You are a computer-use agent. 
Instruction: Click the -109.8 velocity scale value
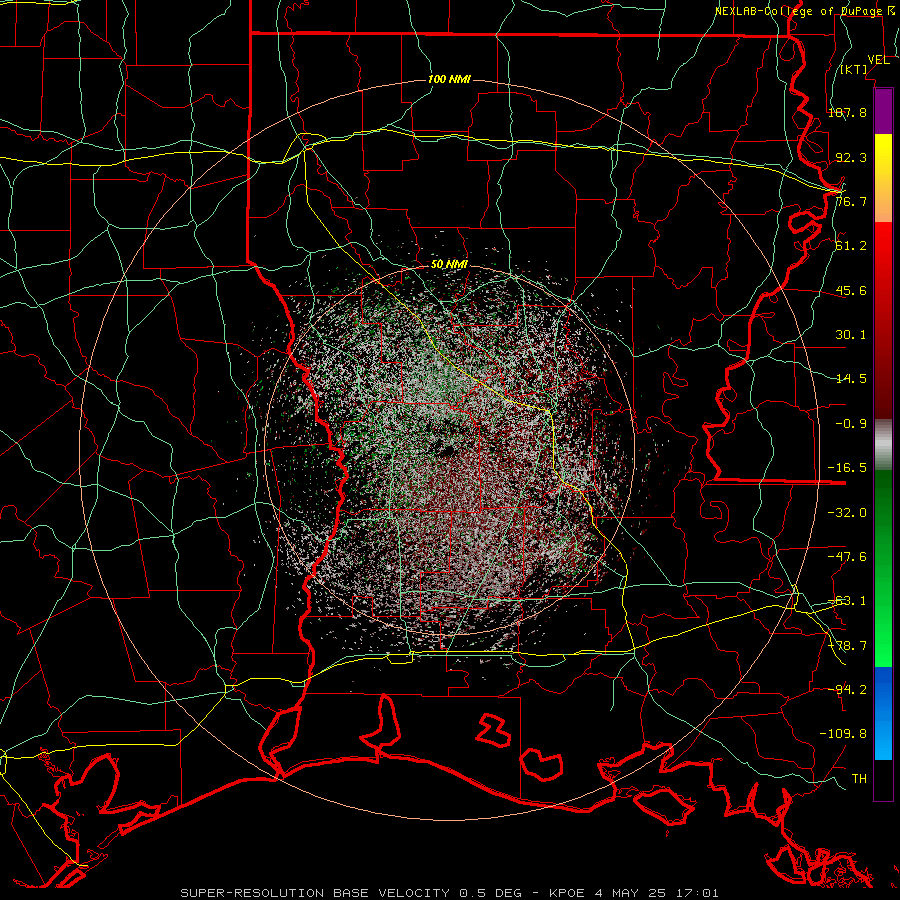tap(843, 734)
